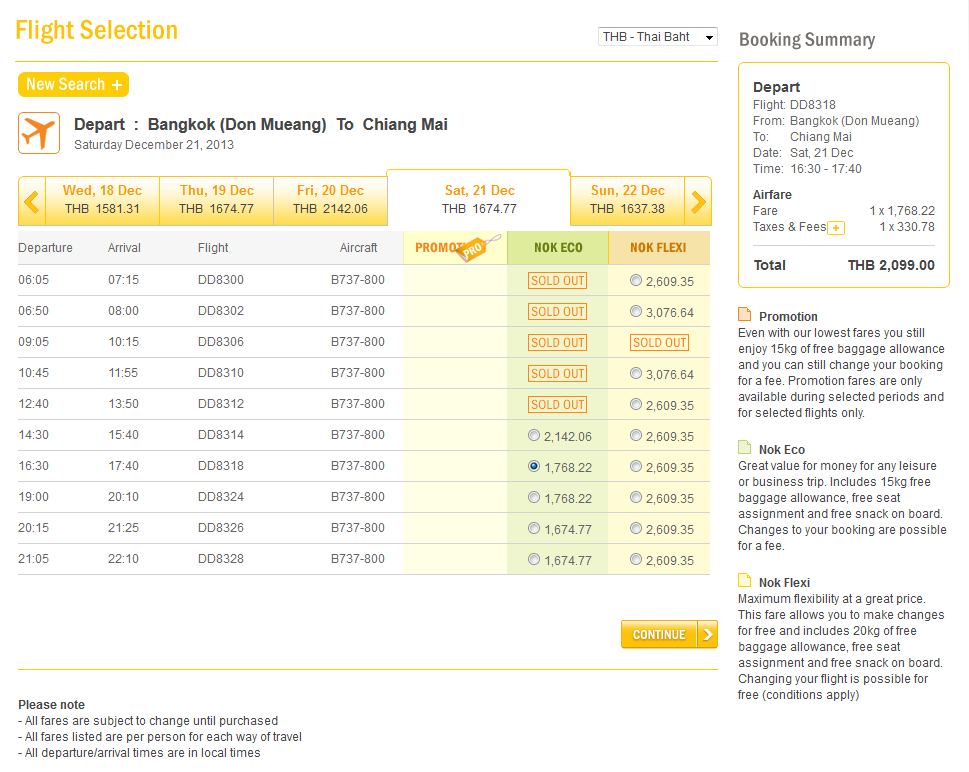Click the Promotion description heading
969x772 pixels.
[788, 316]
